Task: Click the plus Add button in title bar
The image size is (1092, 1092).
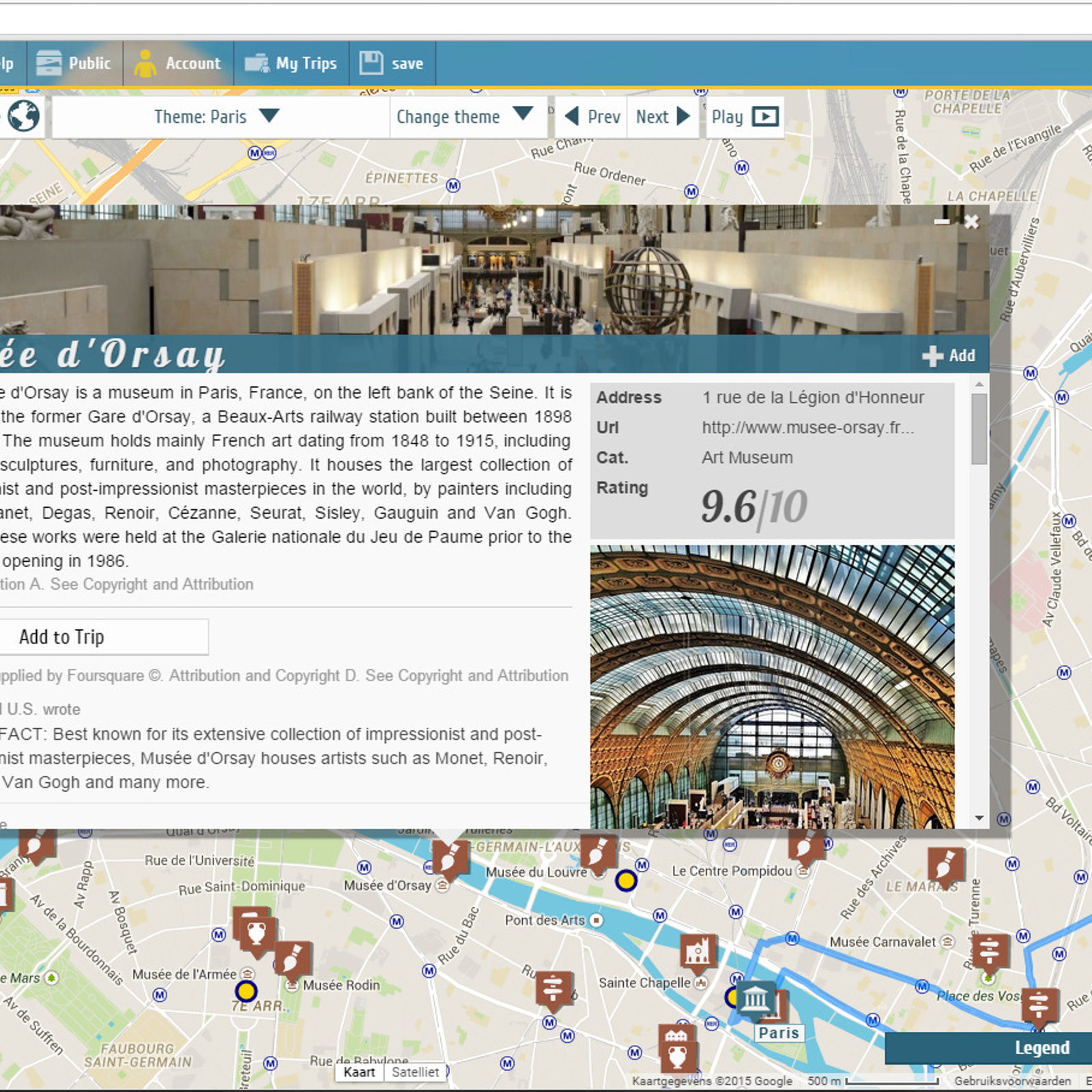Action: point(949,356)
